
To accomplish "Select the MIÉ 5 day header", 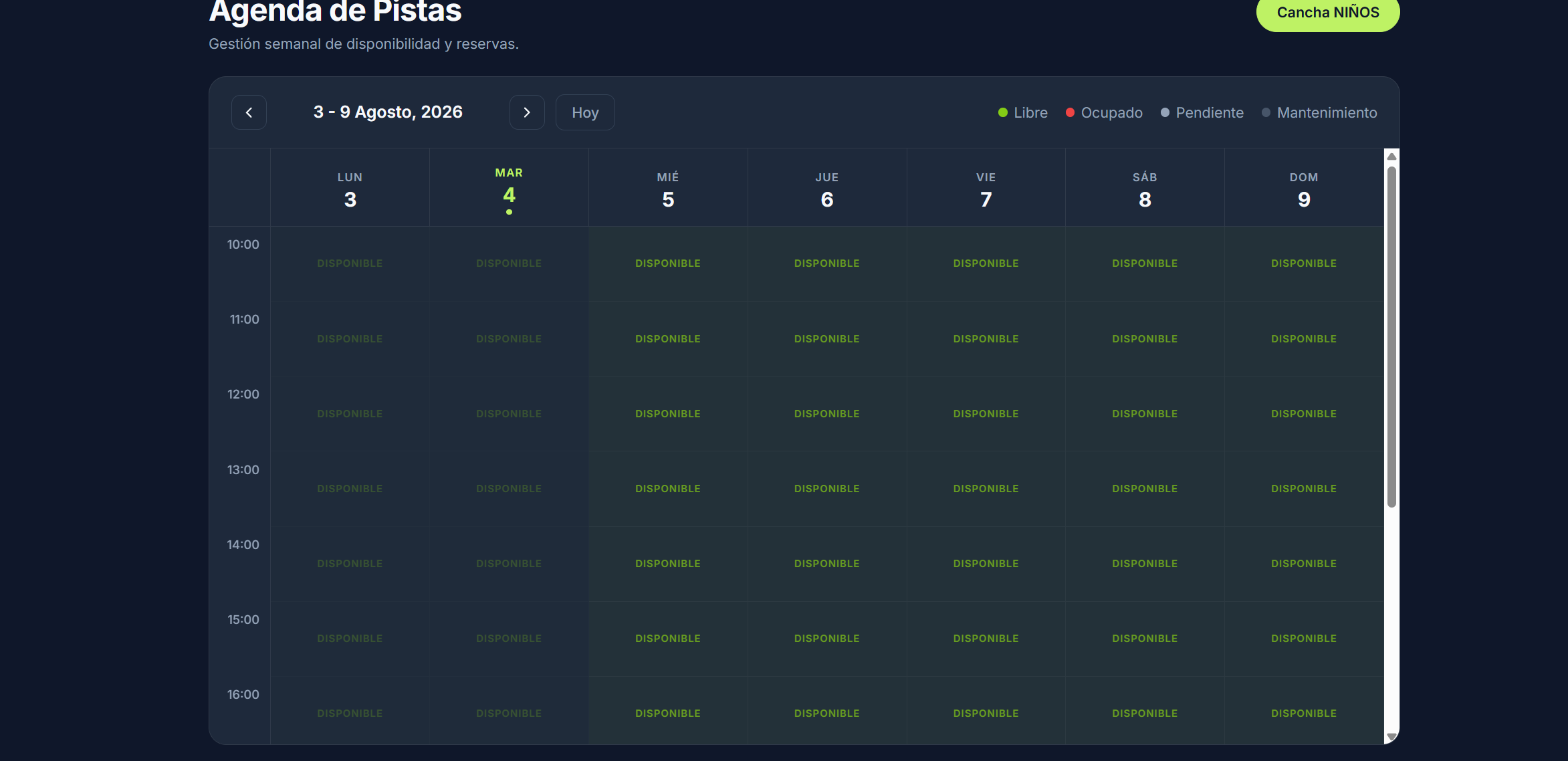I will (668, 189).
